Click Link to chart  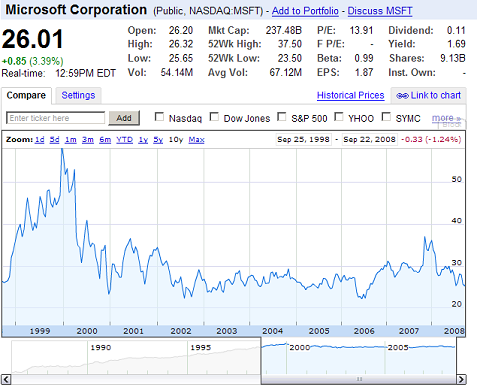(x=436, y=95)
